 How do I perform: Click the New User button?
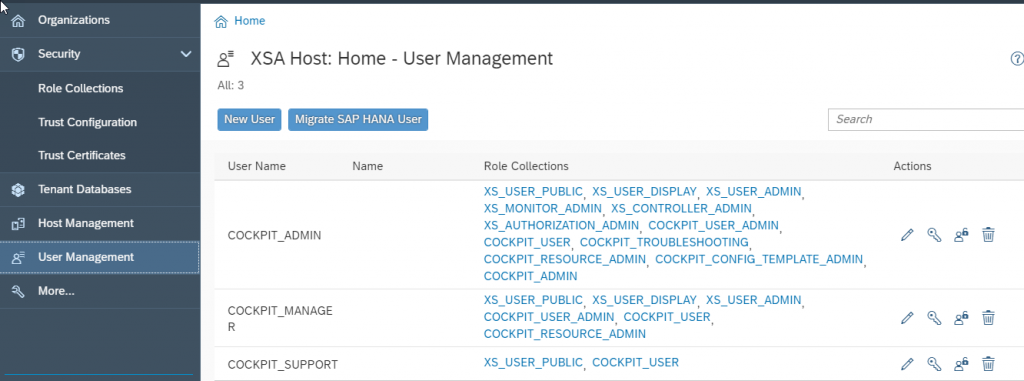click(x=249, y=120)
